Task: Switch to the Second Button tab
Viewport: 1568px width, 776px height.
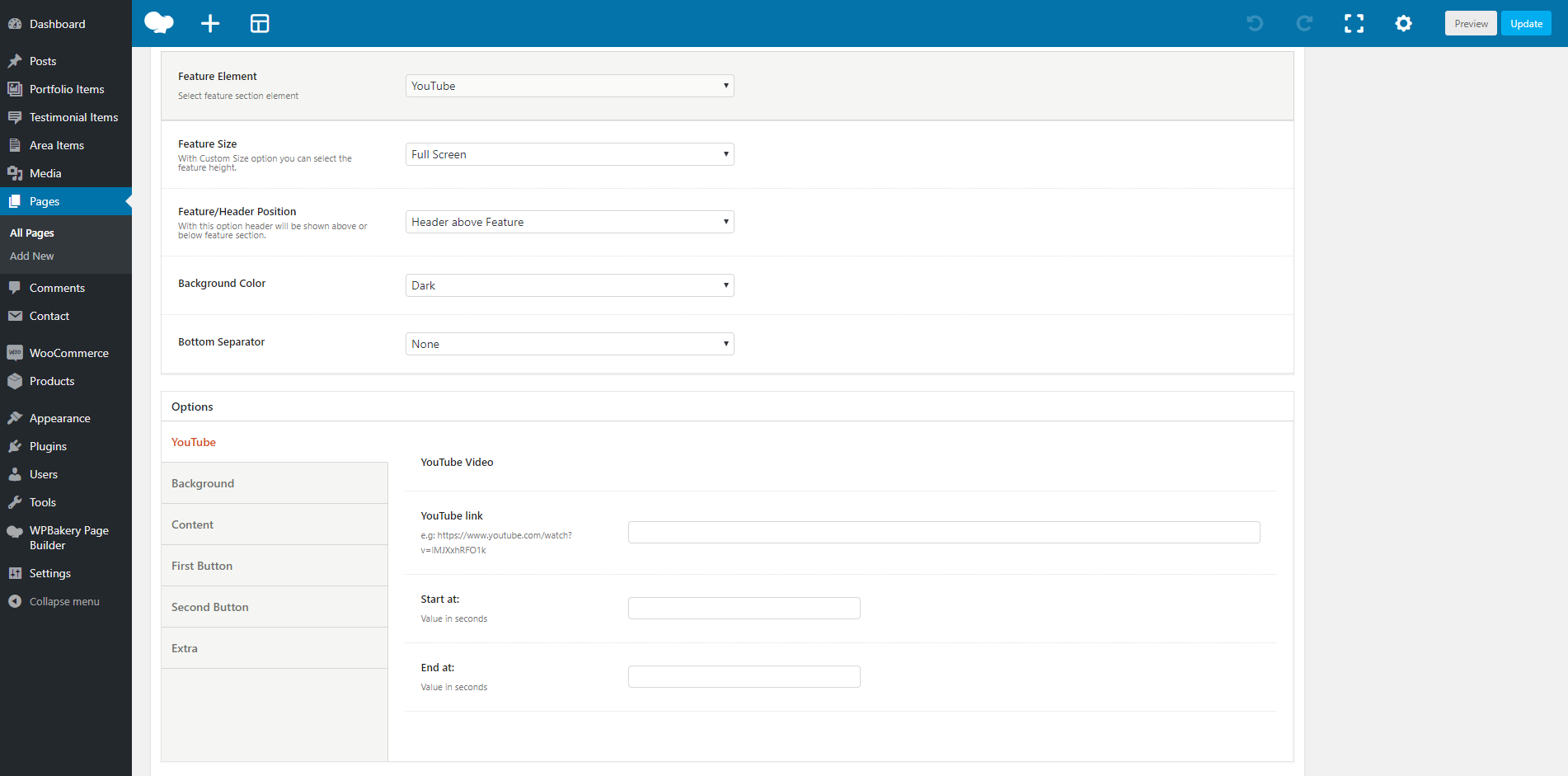Action: coord(275,607)
